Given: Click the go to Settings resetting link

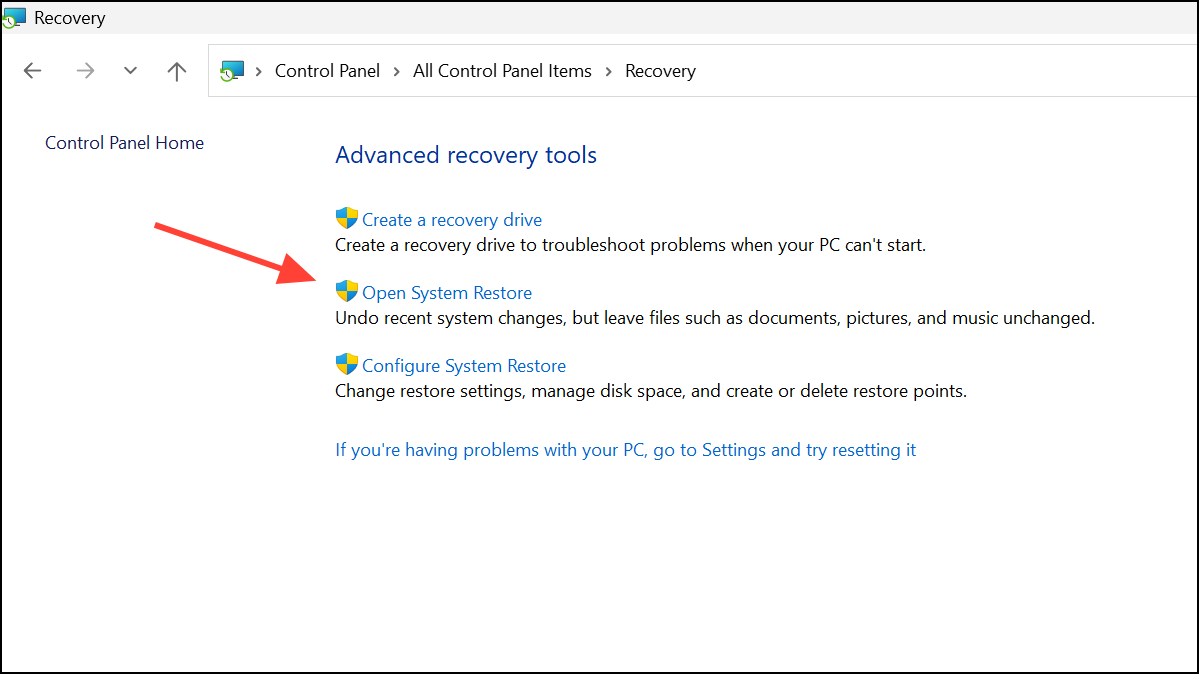Looking at the screenshot, I should click(625, 449).
